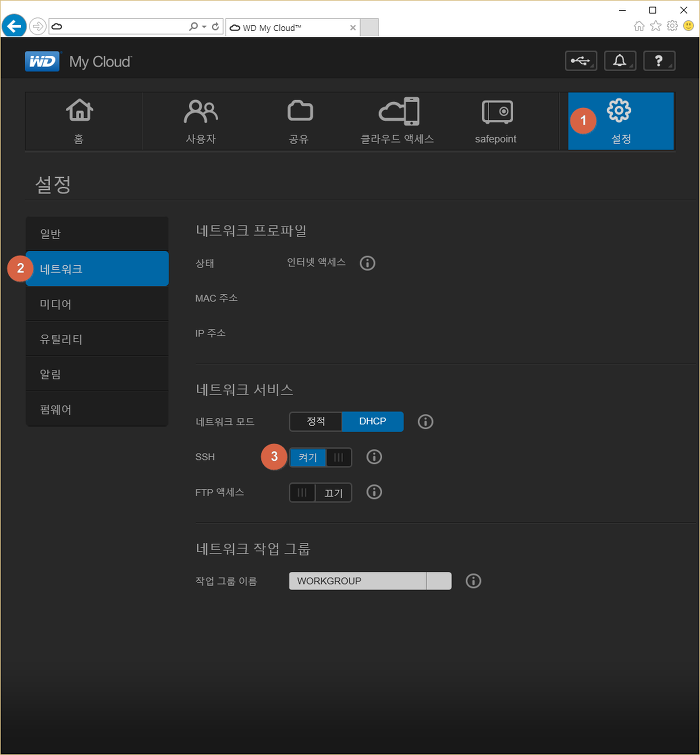
Task: Click the browser favorites star icon
Action: (x=656, y=26)
